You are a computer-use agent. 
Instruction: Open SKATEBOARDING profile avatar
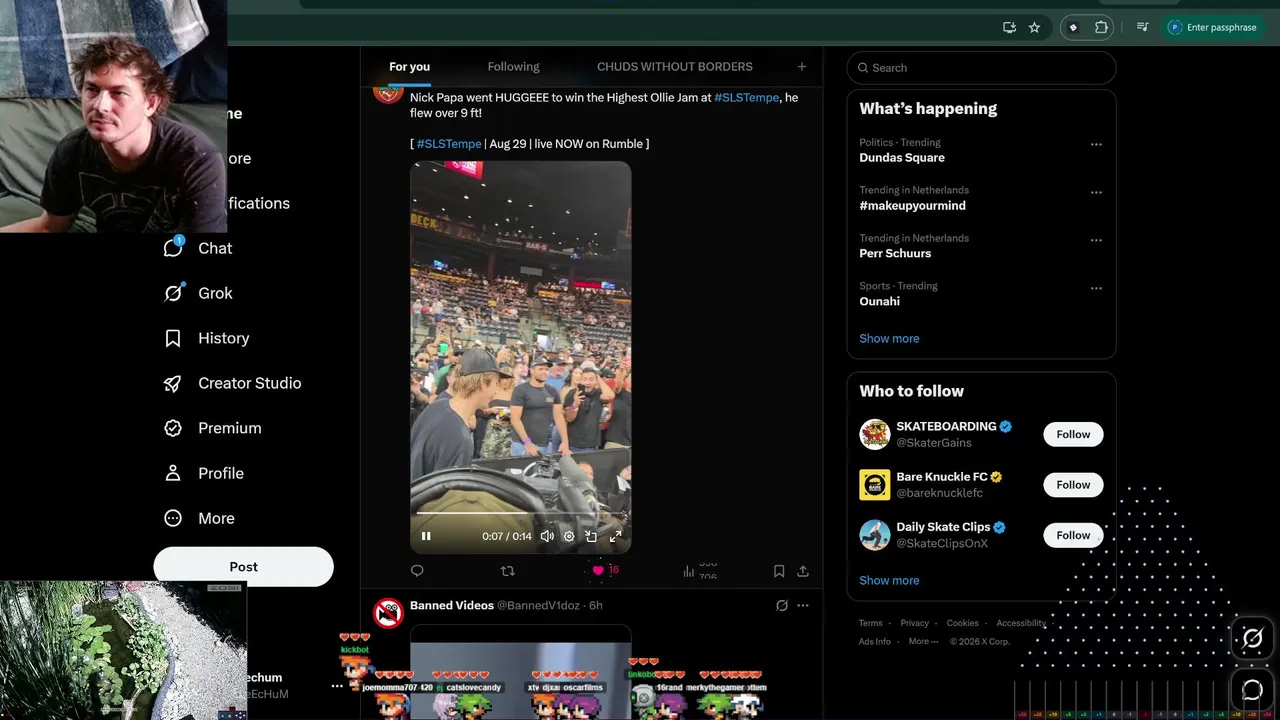875,434
